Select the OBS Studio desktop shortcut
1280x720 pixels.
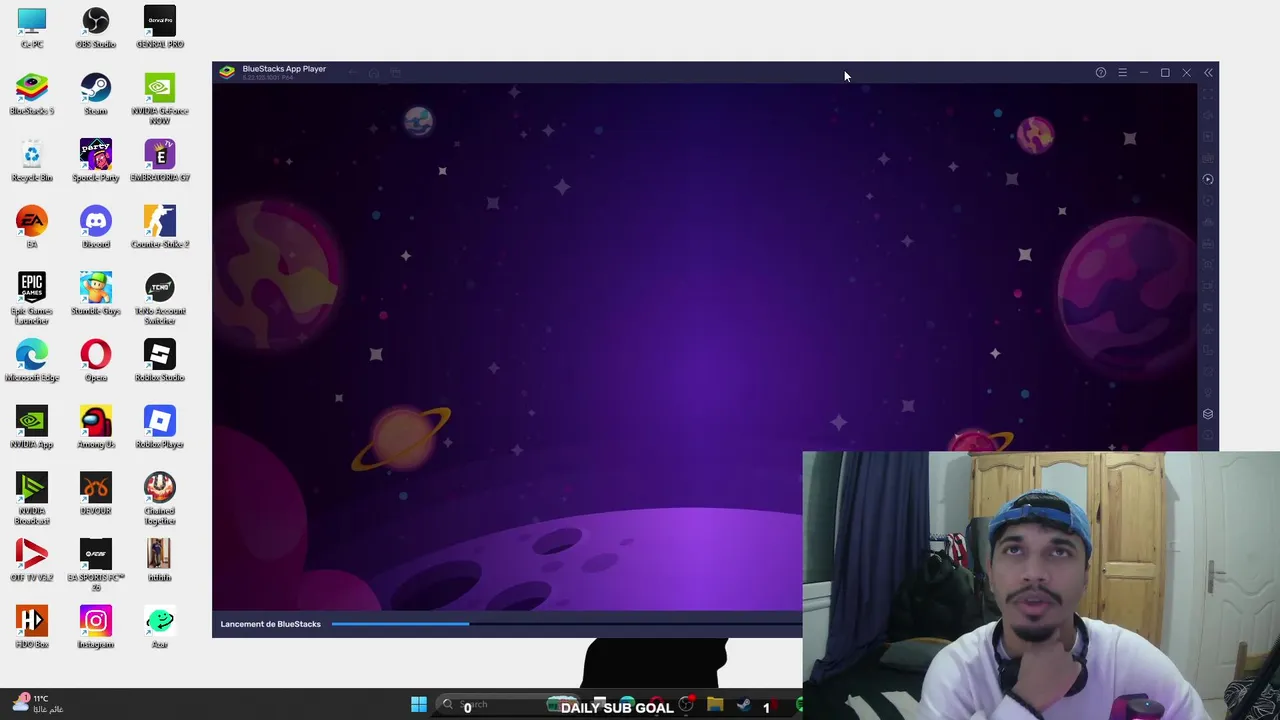coord(96,28)
